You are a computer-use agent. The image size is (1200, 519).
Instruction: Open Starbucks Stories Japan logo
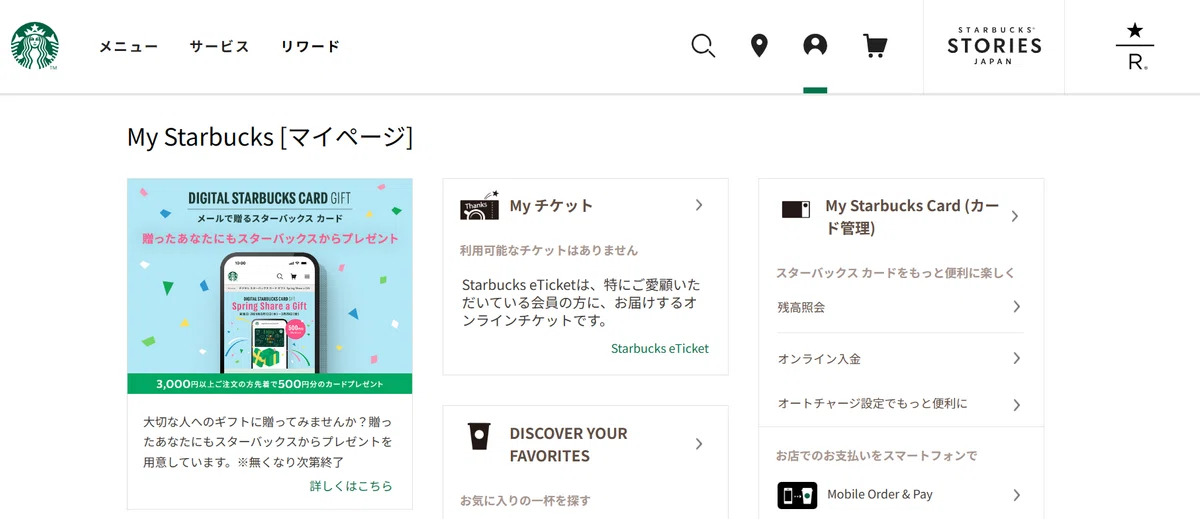coord(994,46)
